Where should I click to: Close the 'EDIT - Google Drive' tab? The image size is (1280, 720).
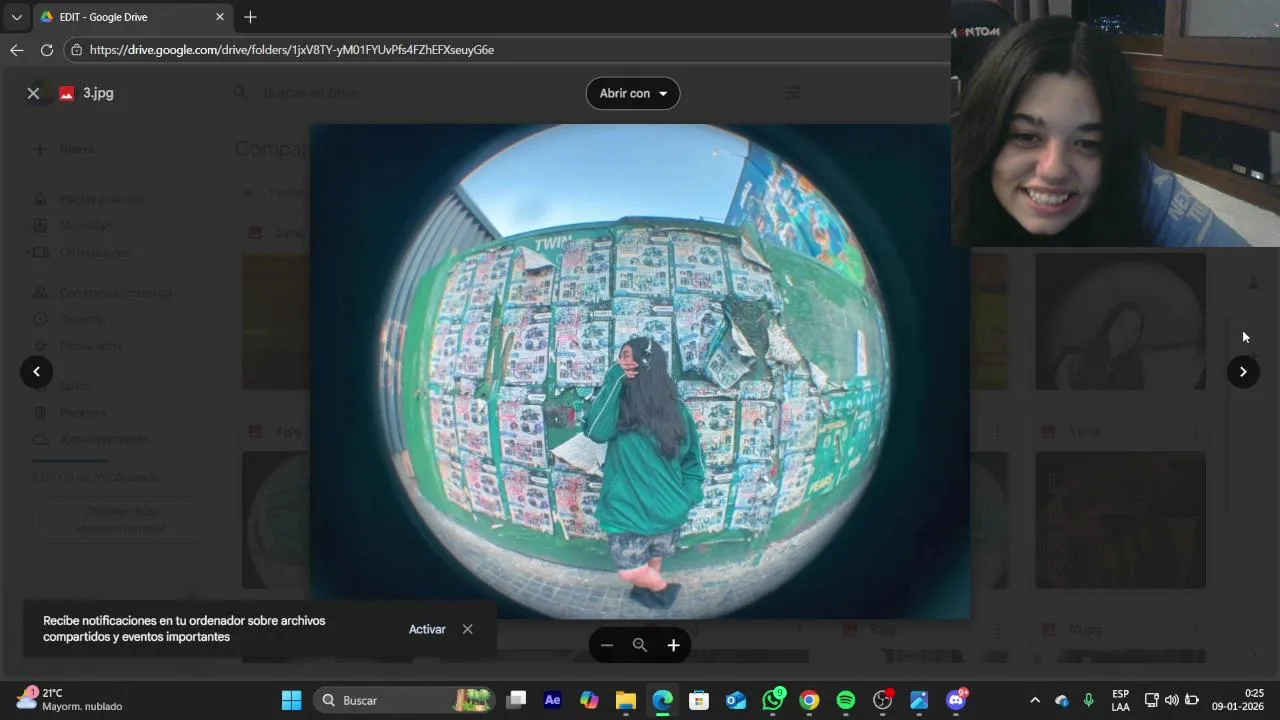click(x=220, y=17)
